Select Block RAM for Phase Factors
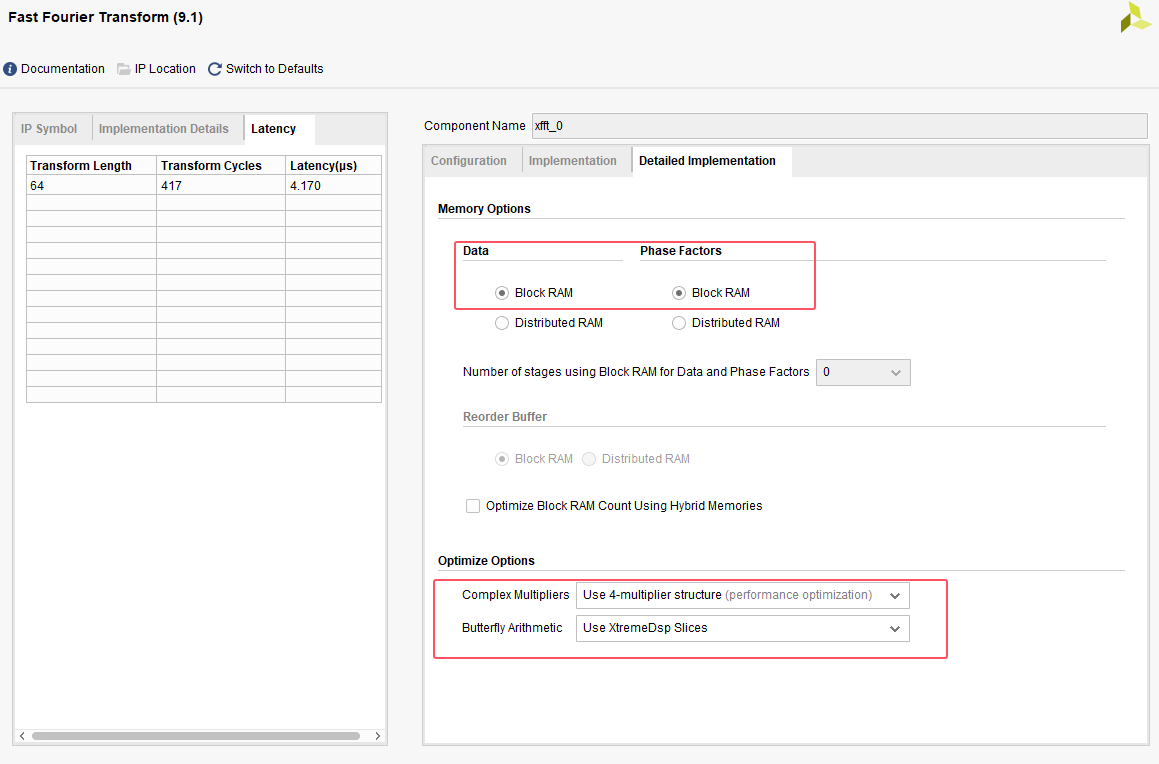 point(679,293)
